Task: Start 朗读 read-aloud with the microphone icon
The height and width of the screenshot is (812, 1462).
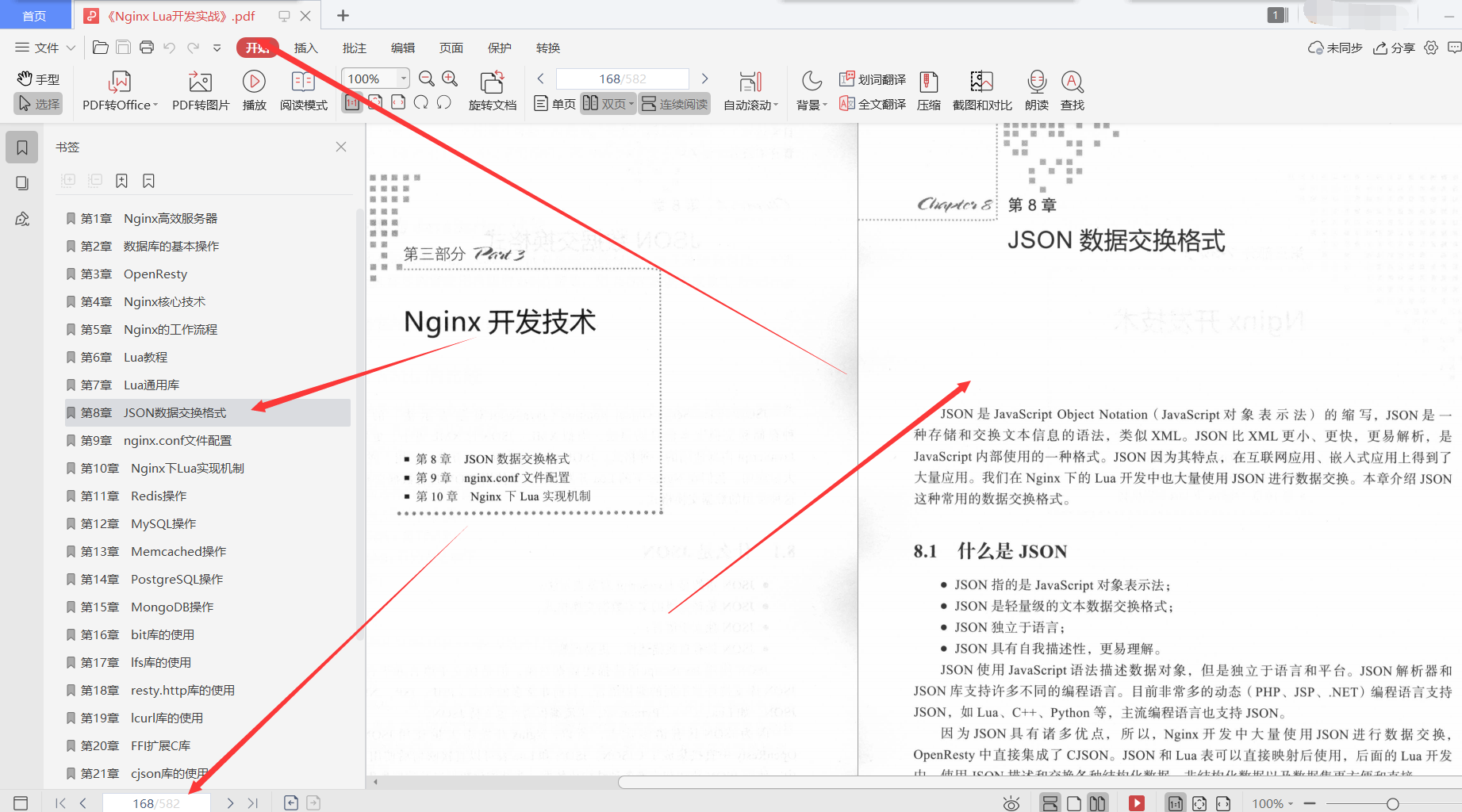Action: [x=1036, y=90]
